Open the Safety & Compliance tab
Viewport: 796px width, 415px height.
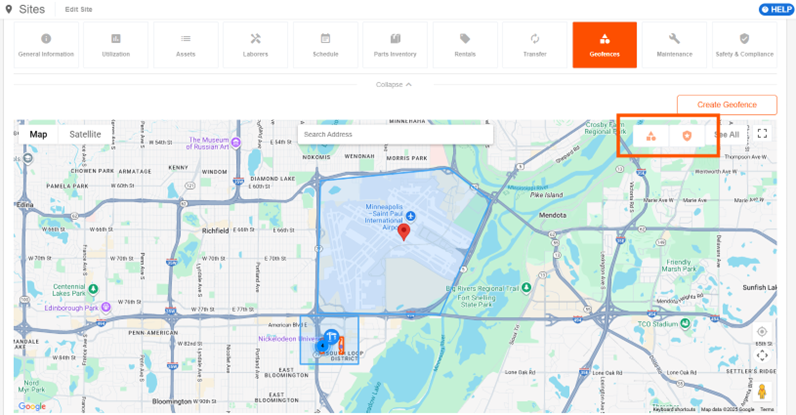pyautogui.click(x=744, y=45)
